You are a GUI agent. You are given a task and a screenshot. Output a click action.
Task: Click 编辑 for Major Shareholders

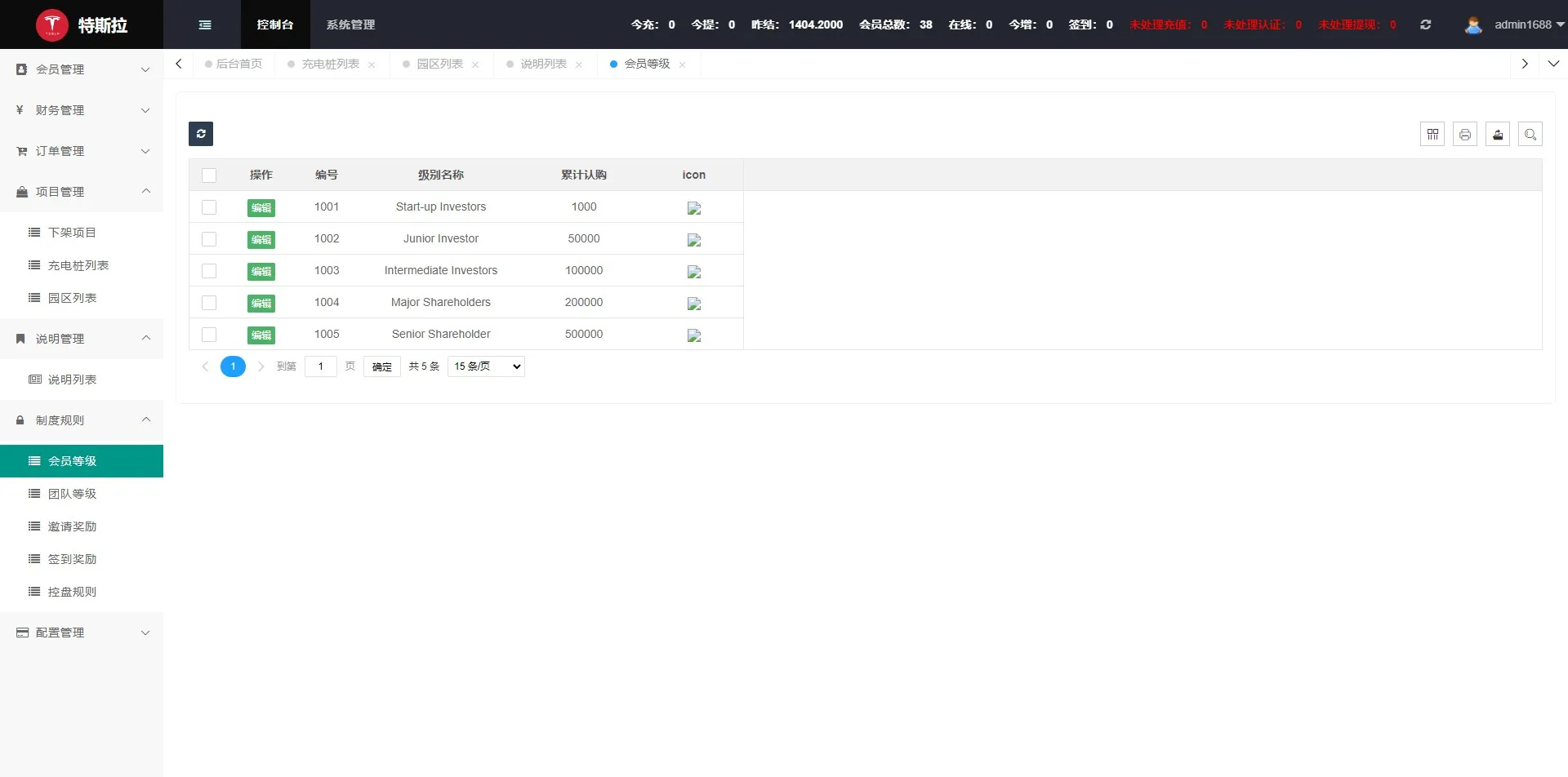point(261,304)
